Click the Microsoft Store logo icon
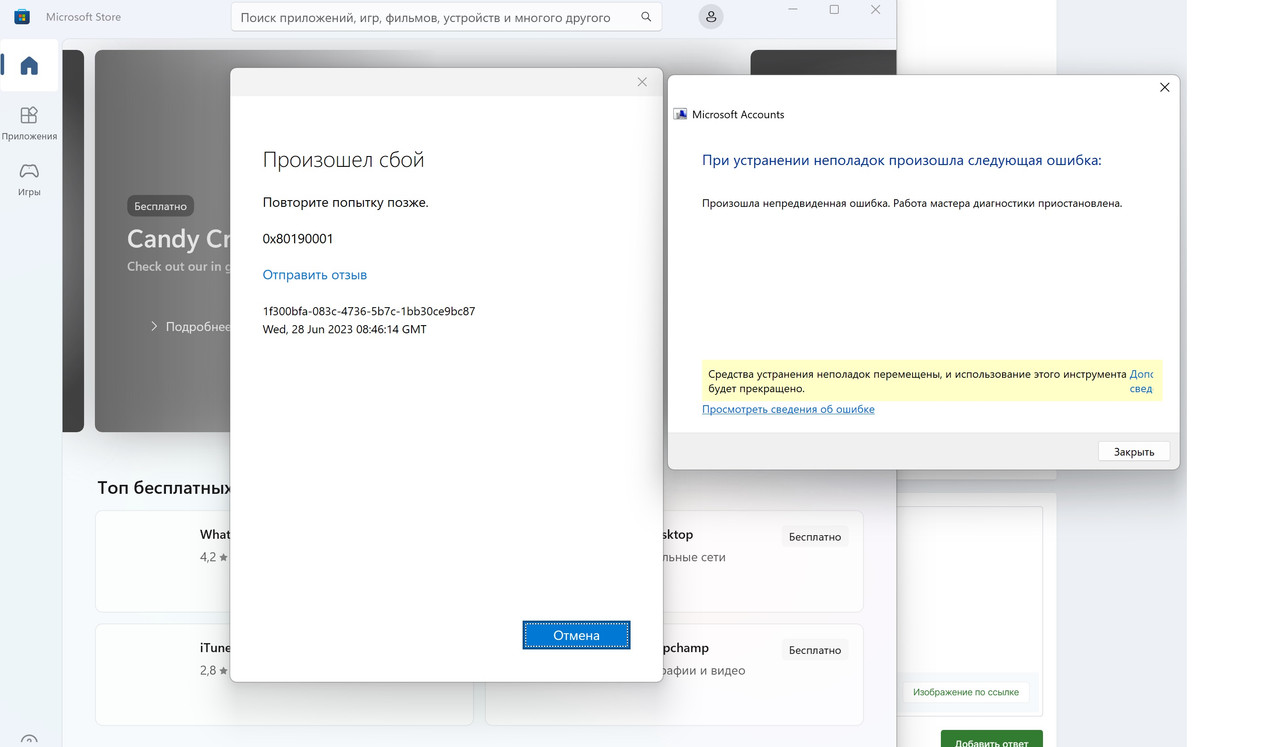The width and height of the screenshot is (1280, 747). 22,17
